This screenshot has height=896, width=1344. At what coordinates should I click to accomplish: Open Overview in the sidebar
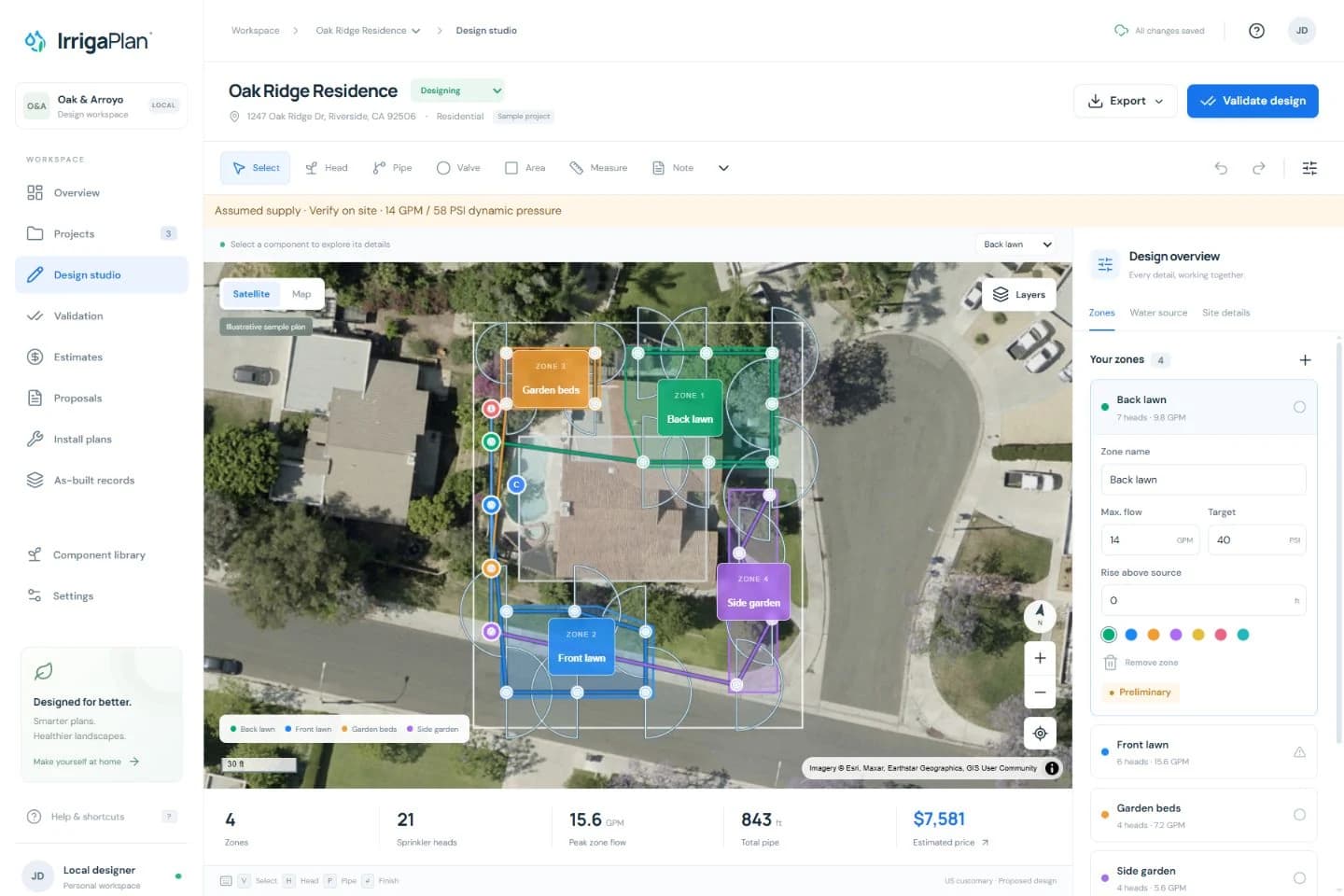pyautogui.click(x=101, y=193)
